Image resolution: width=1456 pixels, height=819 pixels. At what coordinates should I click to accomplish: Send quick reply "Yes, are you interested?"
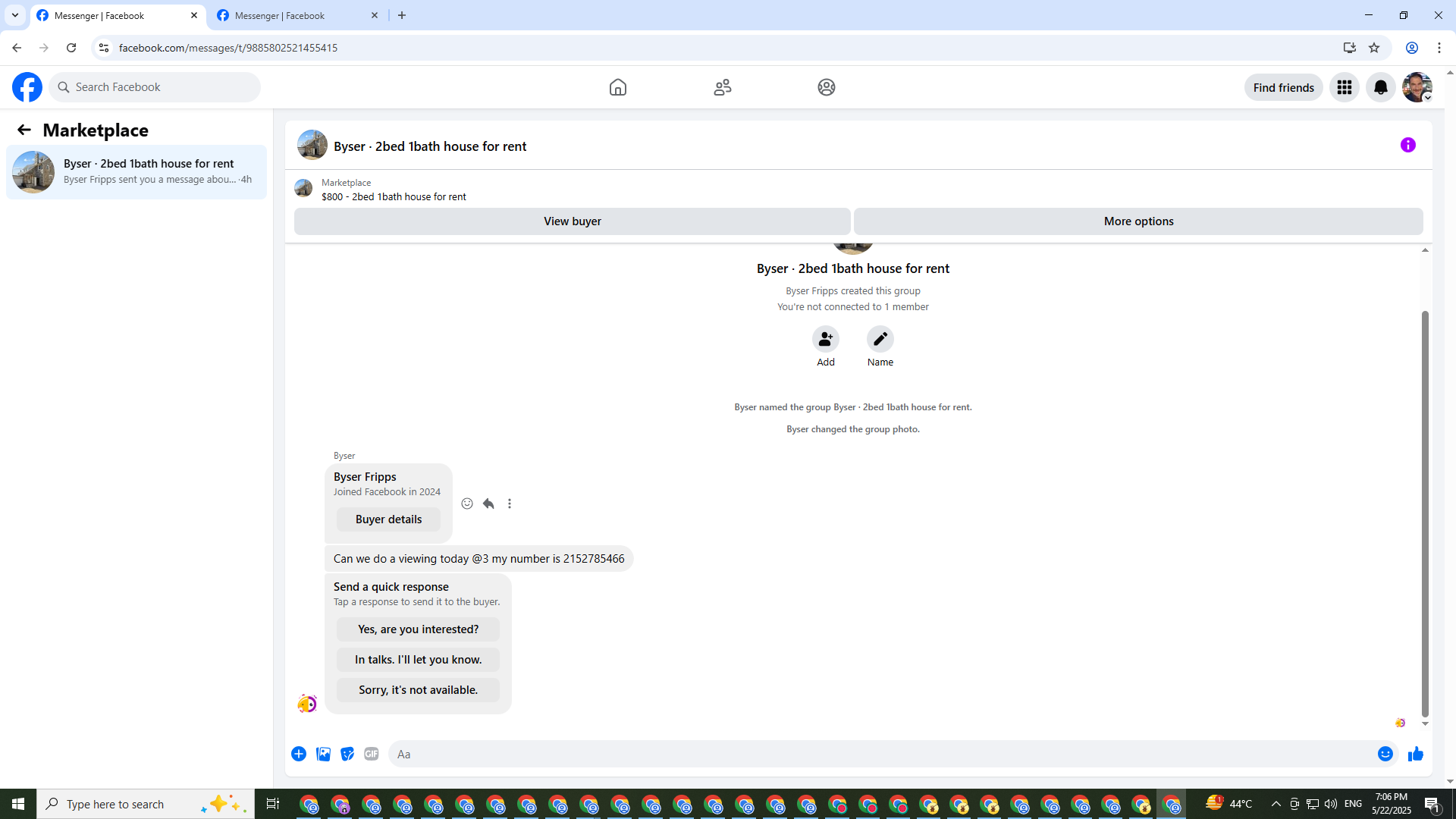point(418,629)
